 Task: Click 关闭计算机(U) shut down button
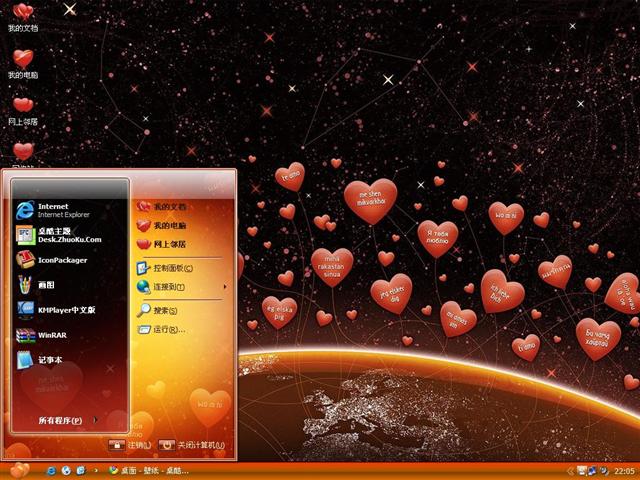191,445
